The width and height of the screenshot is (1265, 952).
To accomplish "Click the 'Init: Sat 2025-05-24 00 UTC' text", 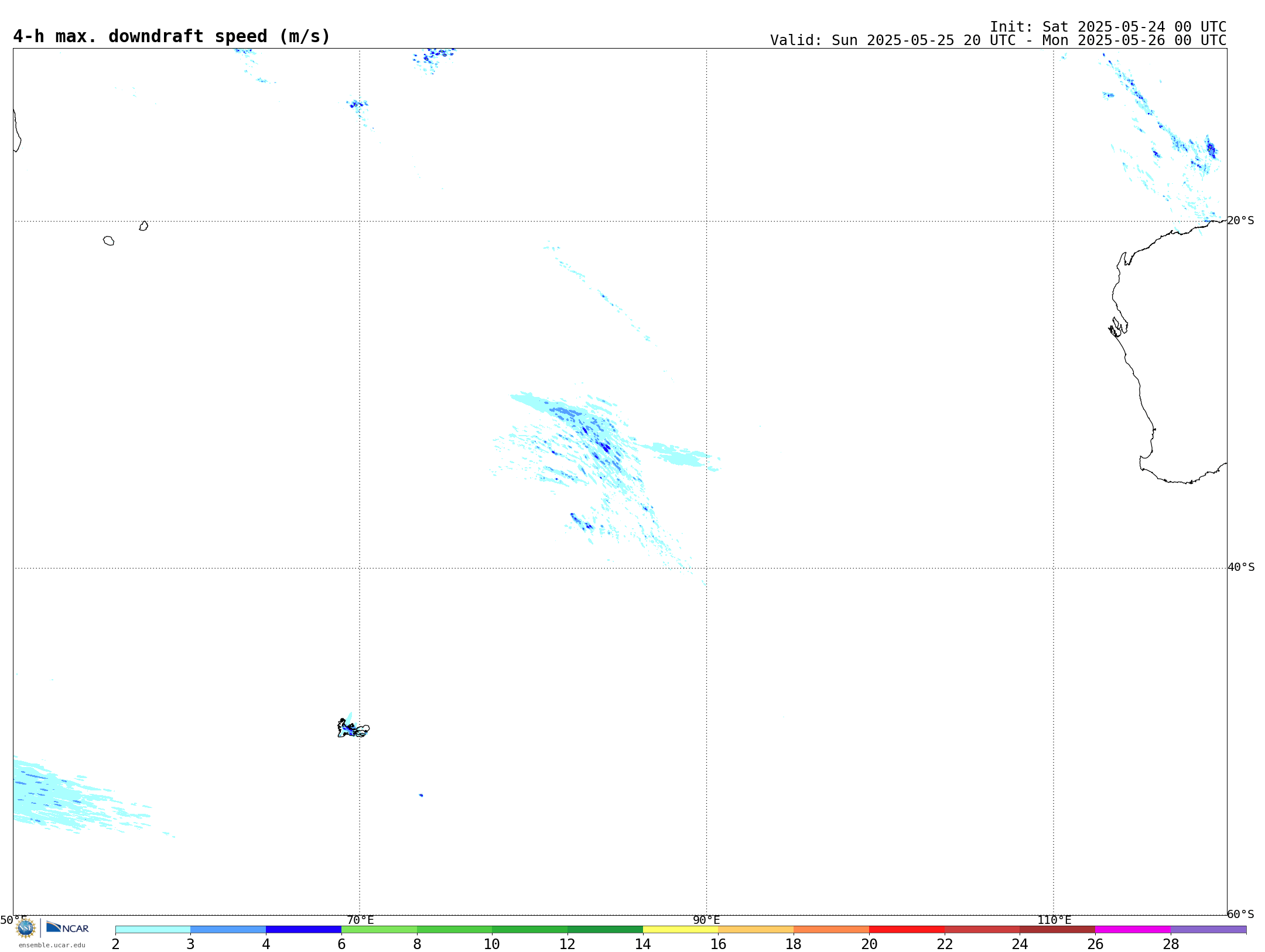I will pos(1108,27).
